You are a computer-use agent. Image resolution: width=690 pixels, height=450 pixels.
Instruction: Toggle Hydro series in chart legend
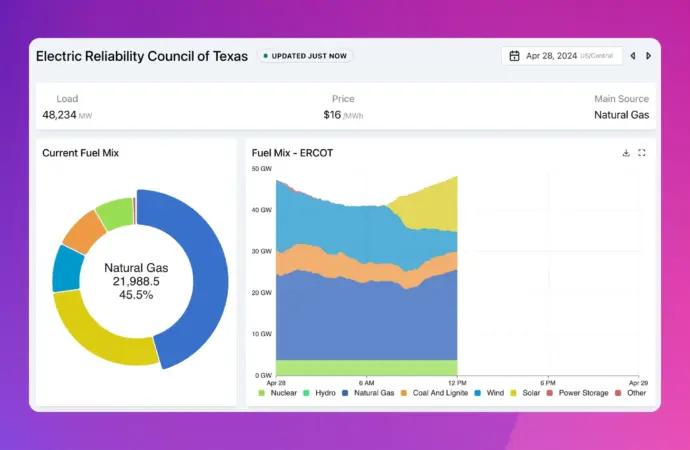click(x=319, y=393)
